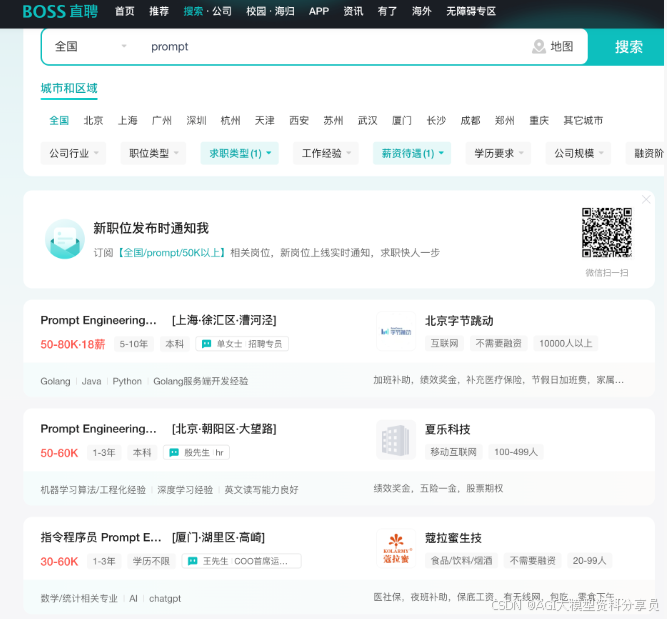Open 有了 in top navigation

tap(387, 11)
